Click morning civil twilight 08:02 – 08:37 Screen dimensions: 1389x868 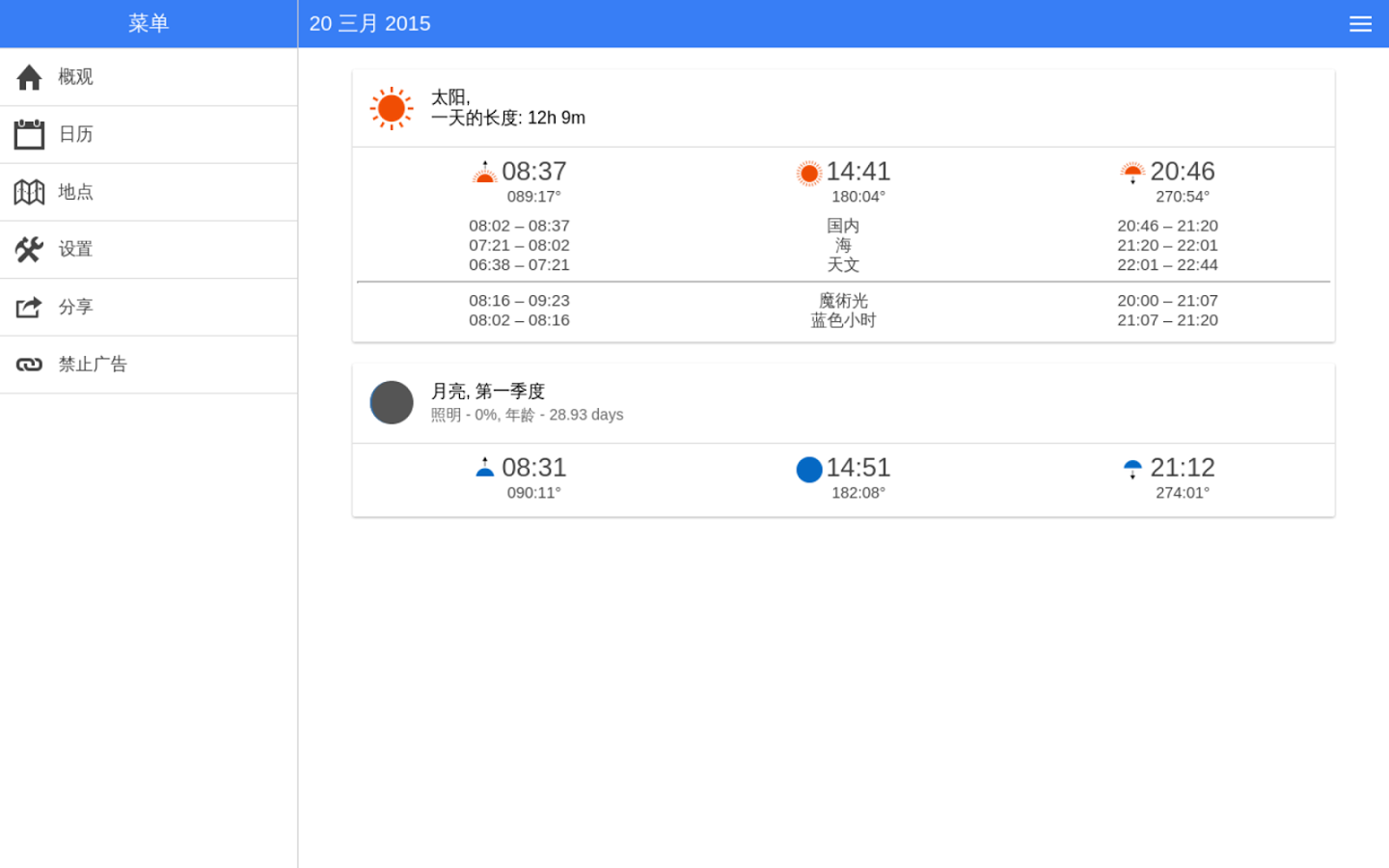tap(519, 226)
